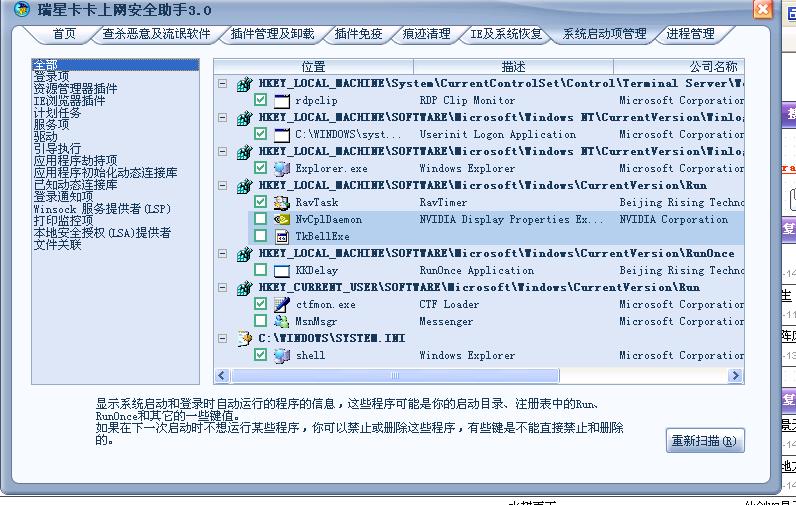Open the 插件管理及卸载 tab
Image resolution: width=796 pixels, height=505 pixels.
pos(273,34)
